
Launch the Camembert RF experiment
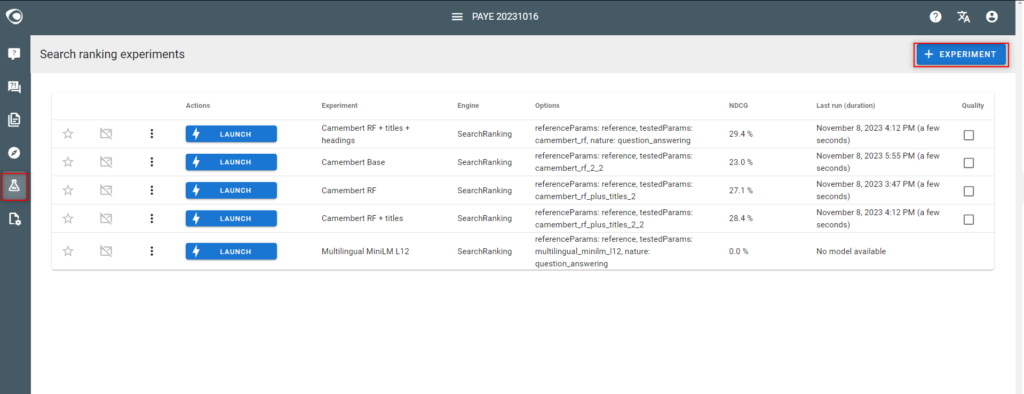click(x=231, y=190)
